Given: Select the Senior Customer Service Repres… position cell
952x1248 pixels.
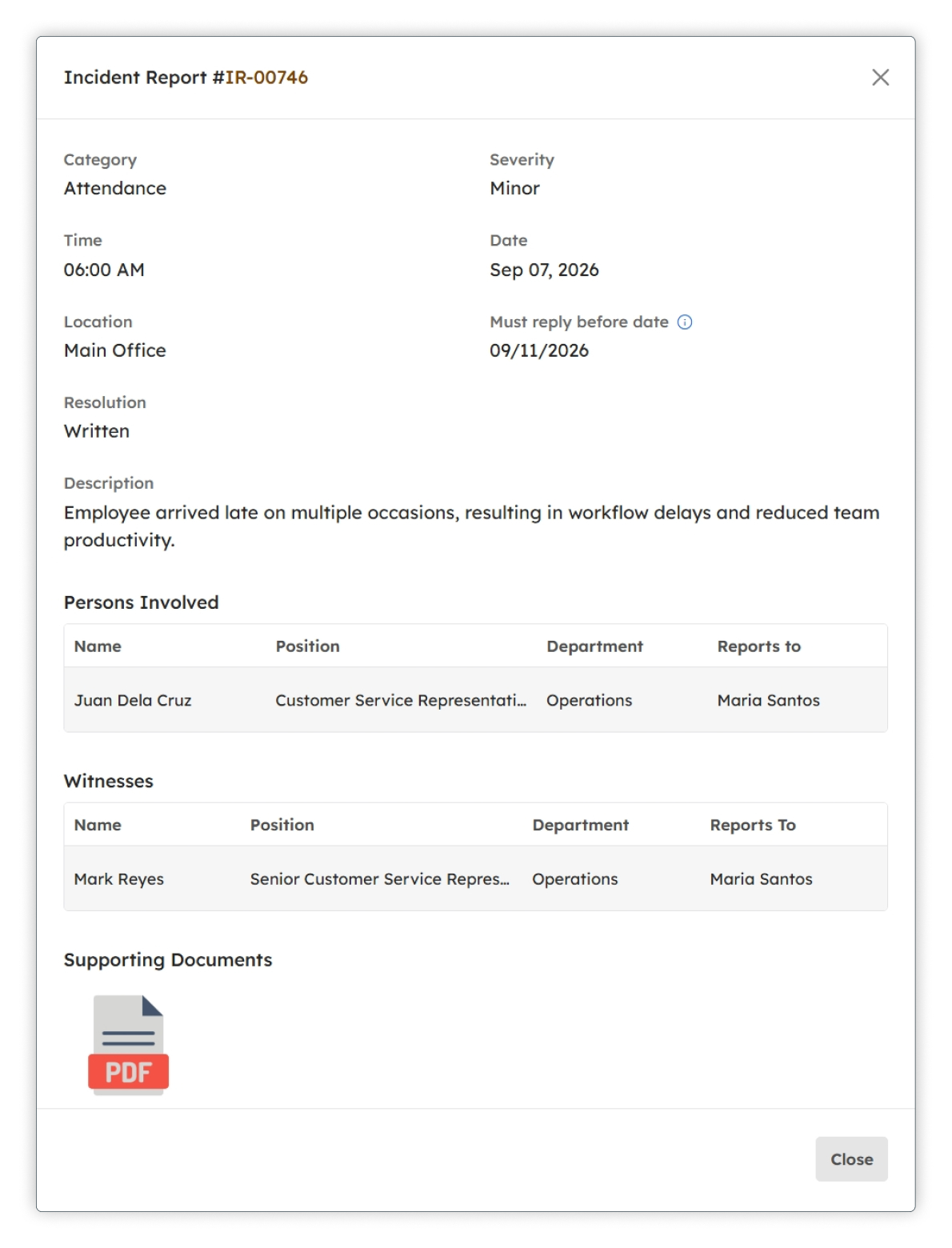Looking at the screenshot, I should (x=379, y=878).
